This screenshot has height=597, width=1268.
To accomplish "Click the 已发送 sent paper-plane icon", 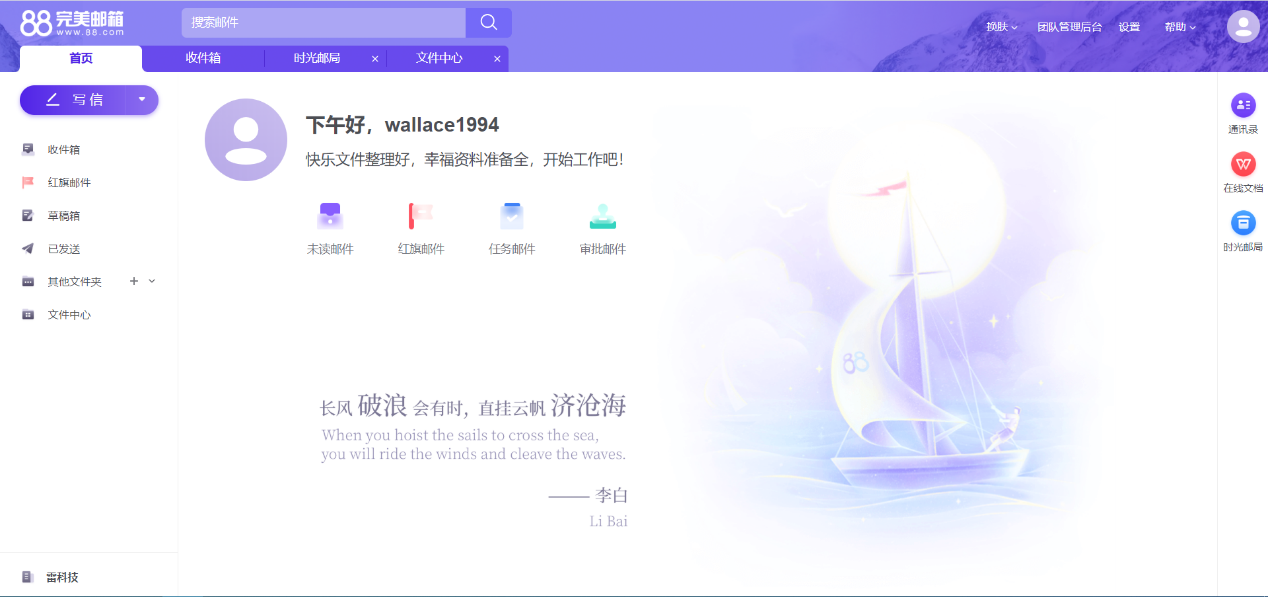I will (x=28, y=249).
